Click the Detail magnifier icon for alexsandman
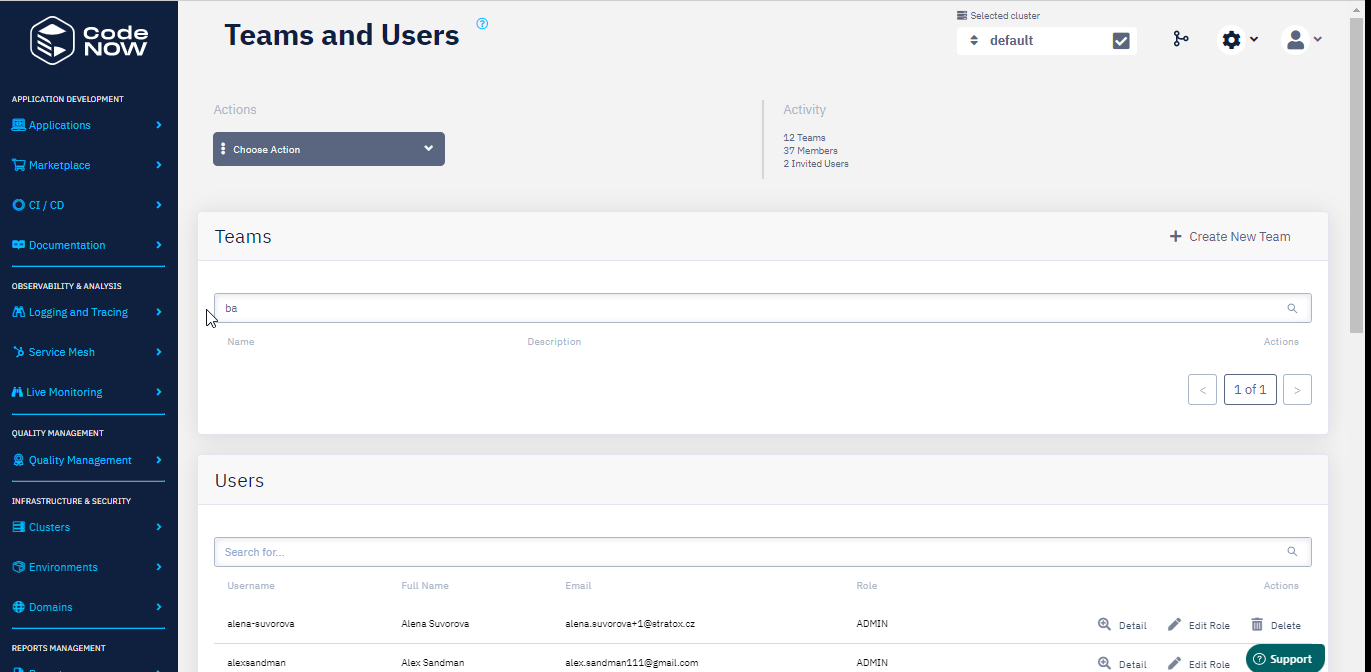The width and height of the screenshot is (1371, 672). click(1104, 663)
